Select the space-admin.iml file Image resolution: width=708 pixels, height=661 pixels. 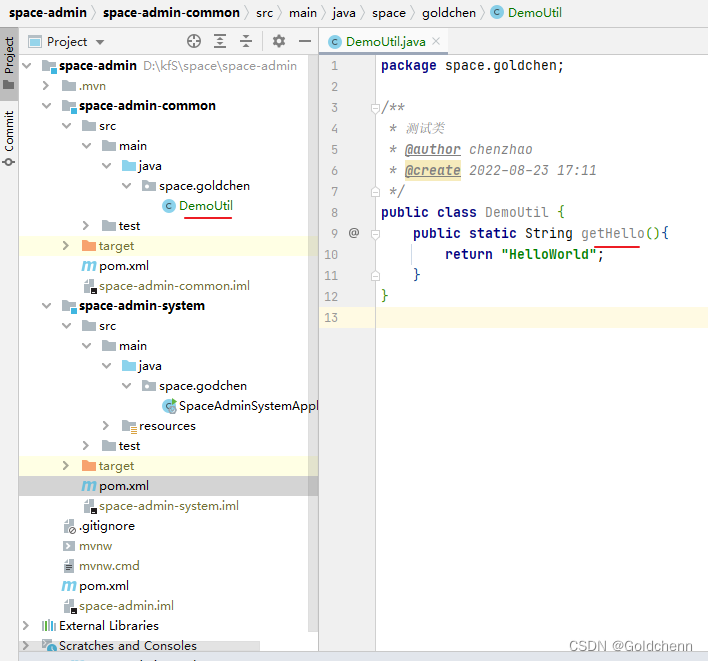click(x=126, y=606)
